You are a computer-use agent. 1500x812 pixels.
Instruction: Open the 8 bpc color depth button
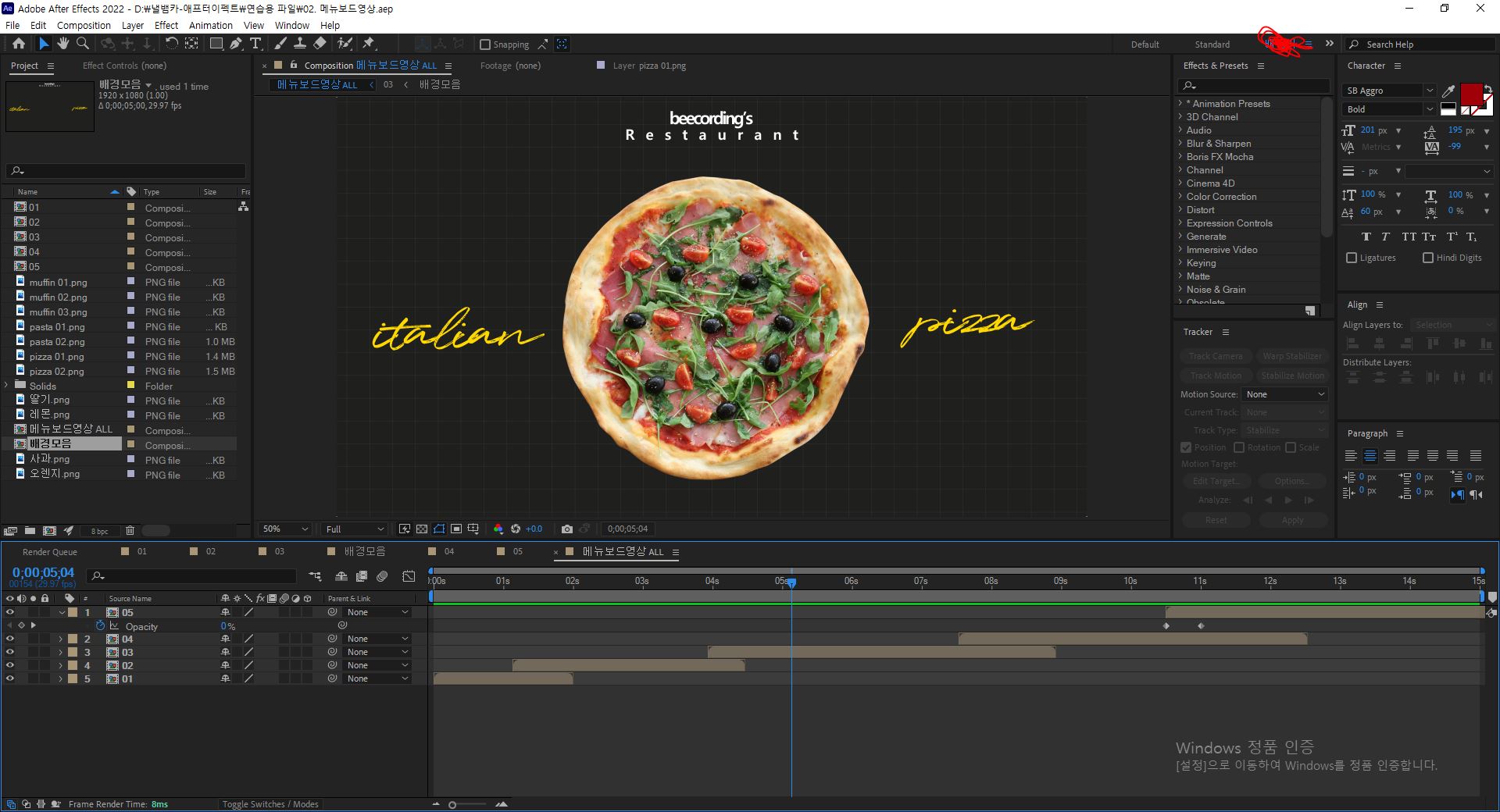(99, 531)
